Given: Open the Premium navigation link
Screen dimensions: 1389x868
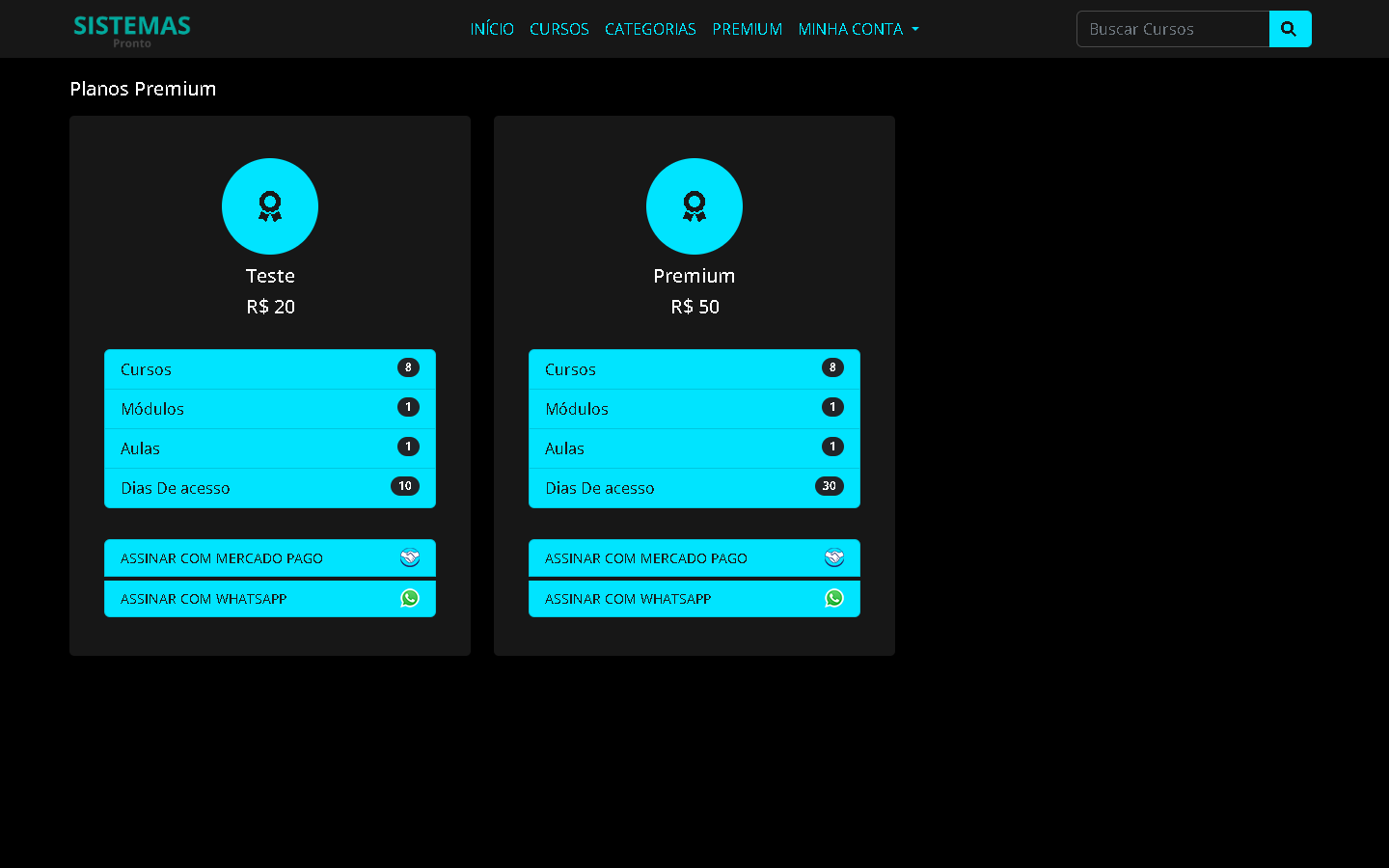Looking at the screenshot, I should click(747, 29).
